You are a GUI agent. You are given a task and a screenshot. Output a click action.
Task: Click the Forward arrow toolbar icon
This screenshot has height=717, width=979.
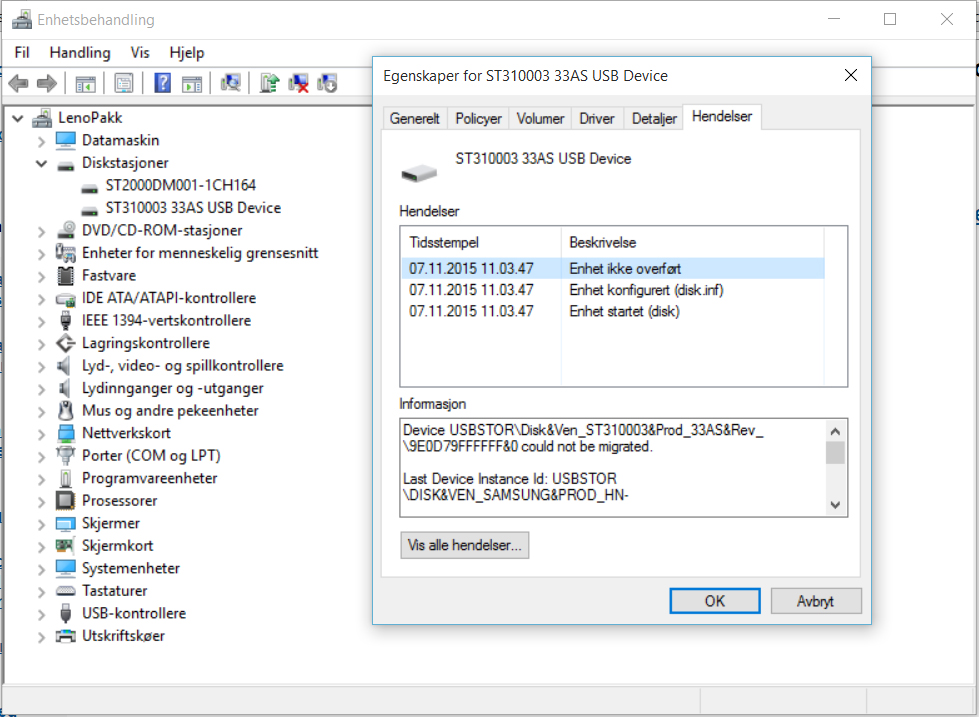(x=47, y=82)
